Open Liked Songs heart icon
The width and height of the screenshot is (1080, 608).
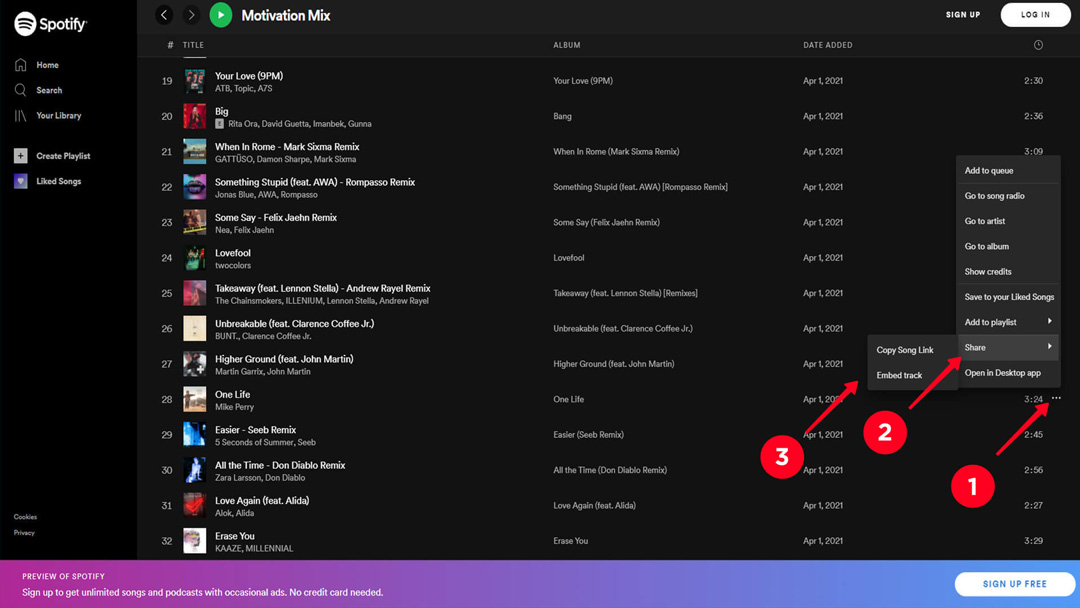click(21, 181)
